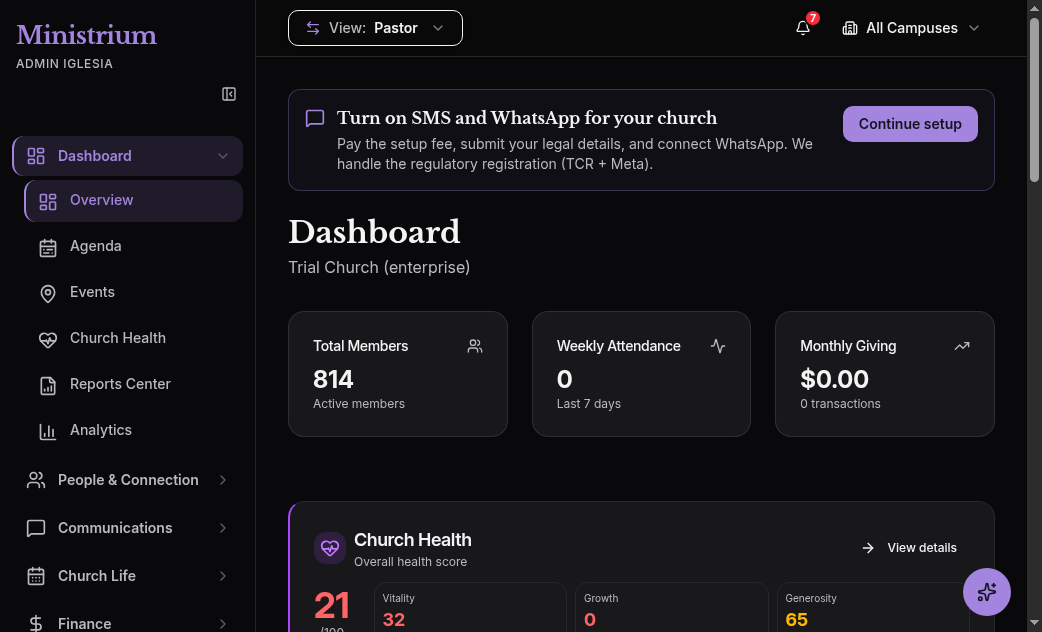Click the Church Health sidebar heart icon

click(48, 340)
